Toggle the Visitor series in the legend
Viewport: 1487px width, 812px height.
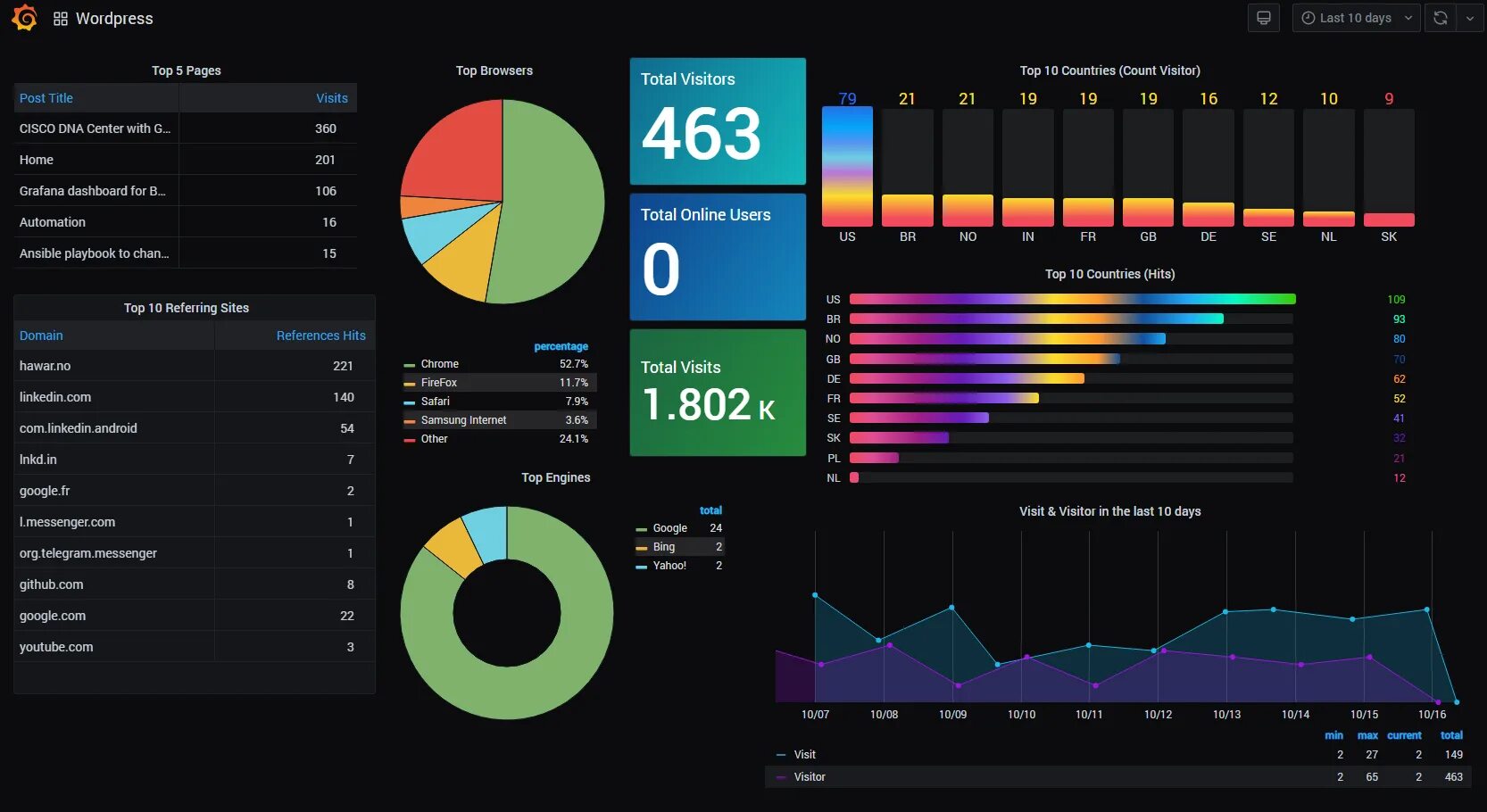click(808, 776)
